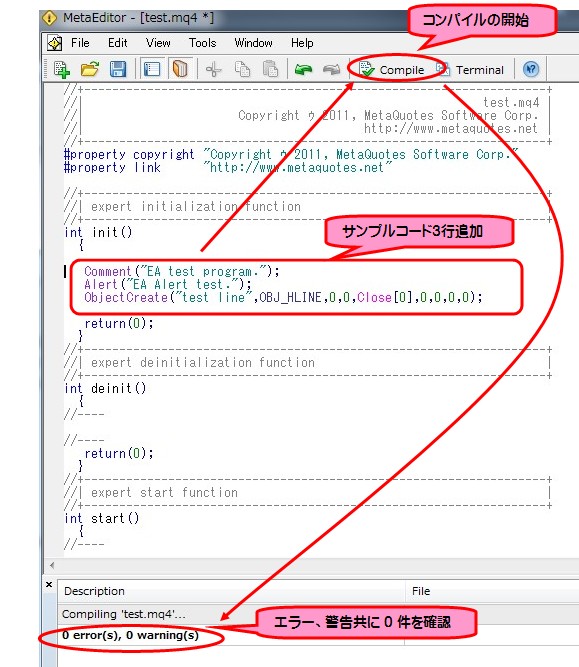Click the MetaEditor title bar icon

(x=49, y=18)
